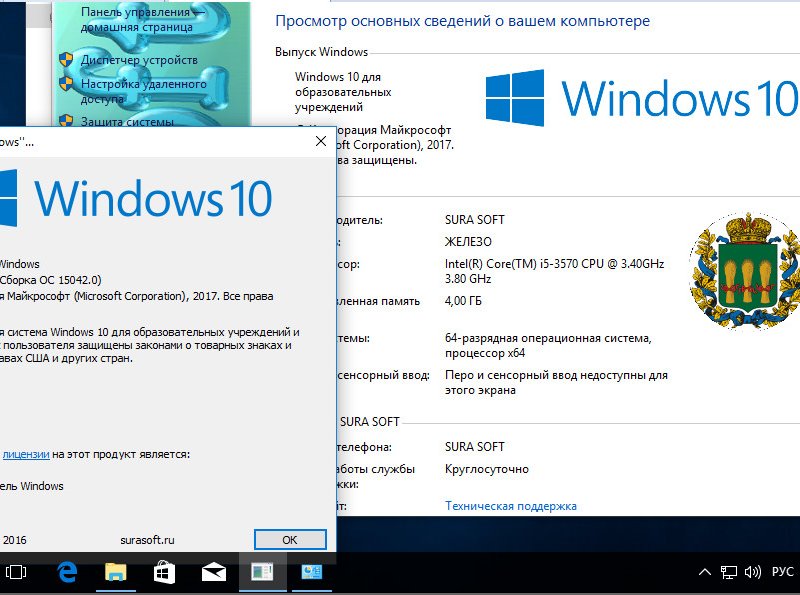This screenshot has width=800, height=595.
Task: Select the Перо и сенсорный ввод недоступны text
Action: tap(556, 383)
